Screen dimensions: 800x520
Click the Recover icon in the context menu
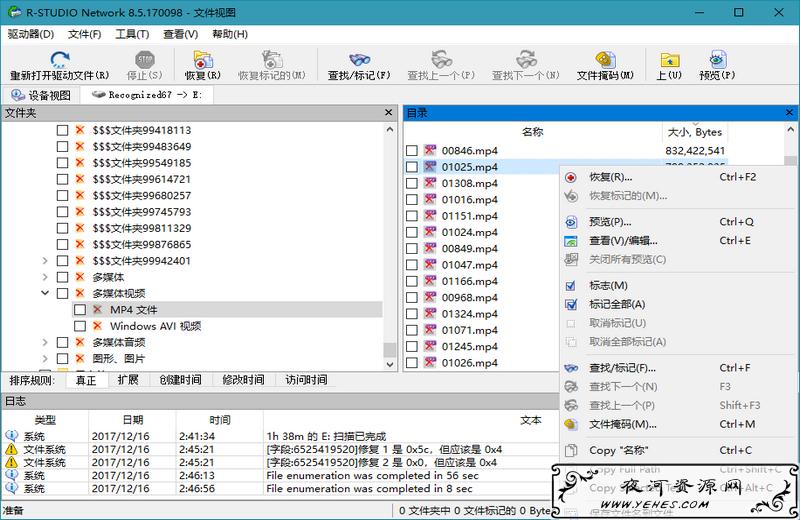tap(571, 177)
